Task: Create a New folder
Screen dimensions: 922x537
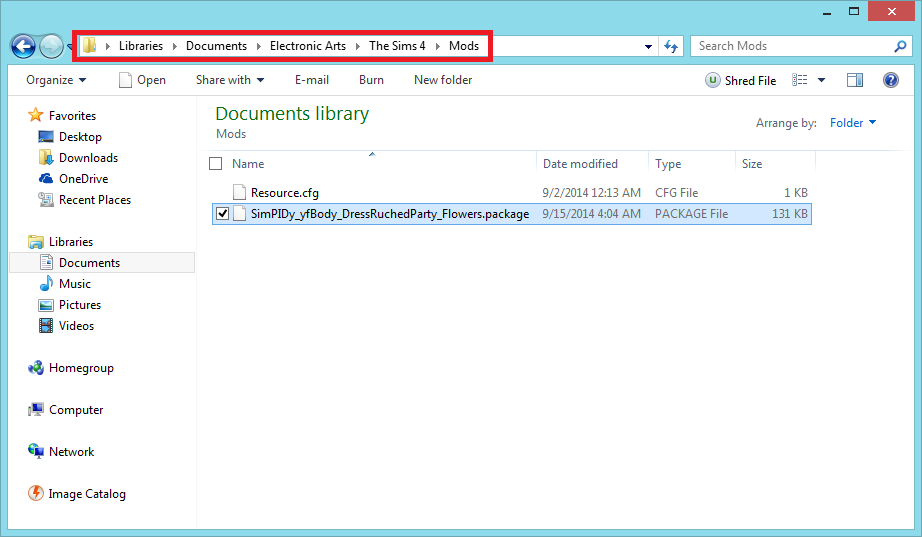Action: [443, 80]
